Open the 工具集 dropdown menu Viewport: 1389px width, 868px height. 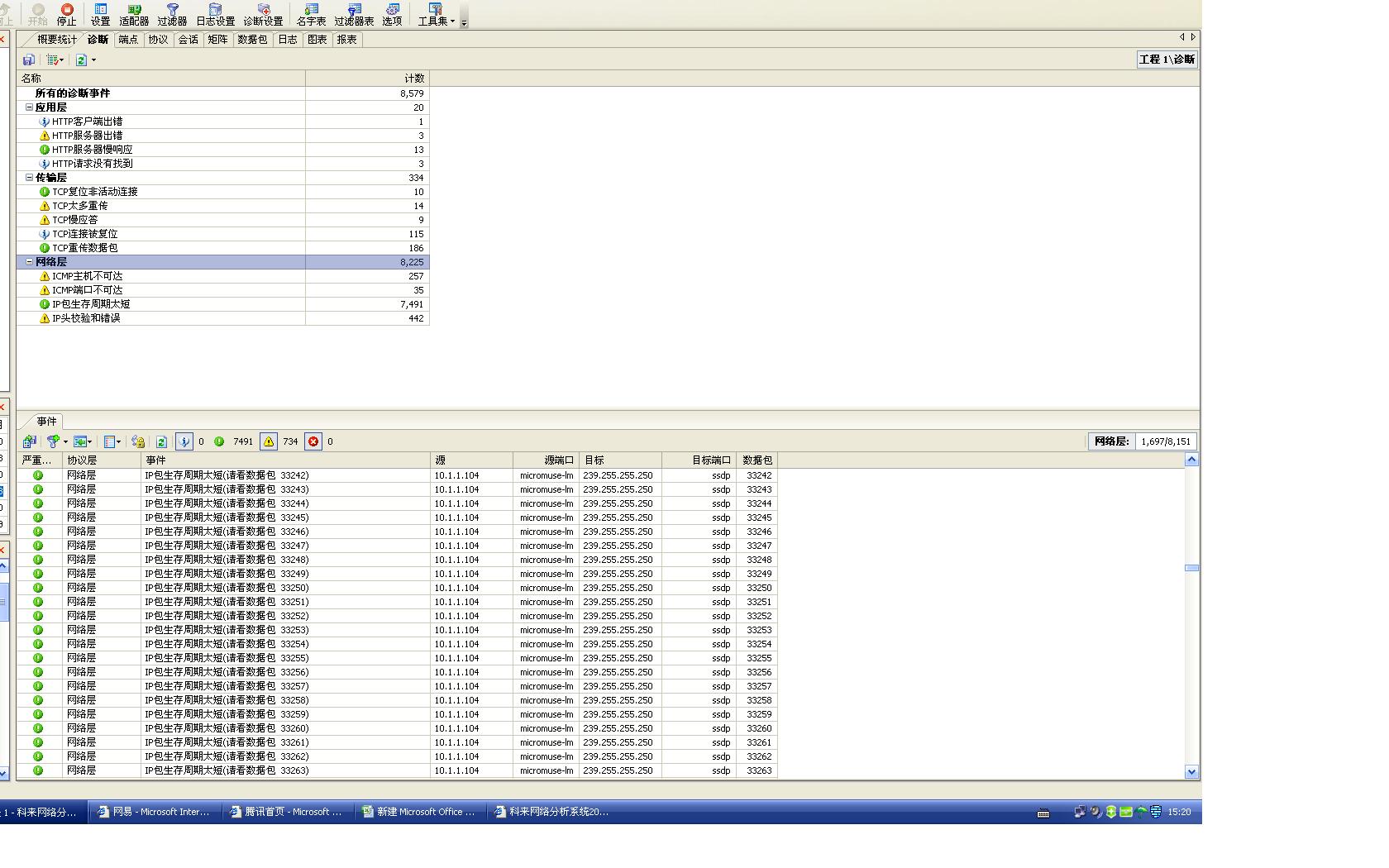coord(436,14)
